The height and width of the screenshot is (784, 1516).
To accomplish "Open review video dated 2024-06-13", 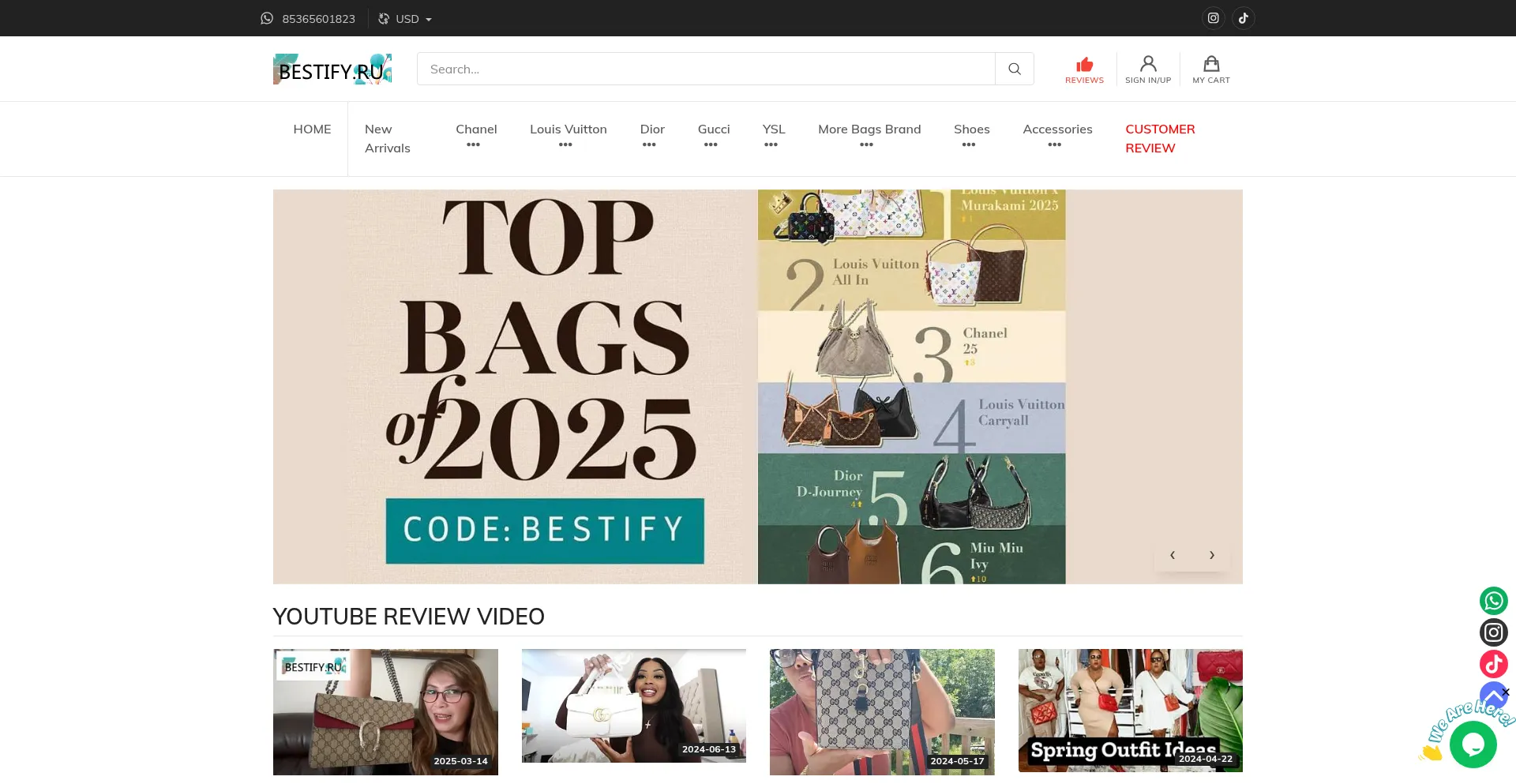I will coord(634,706).
